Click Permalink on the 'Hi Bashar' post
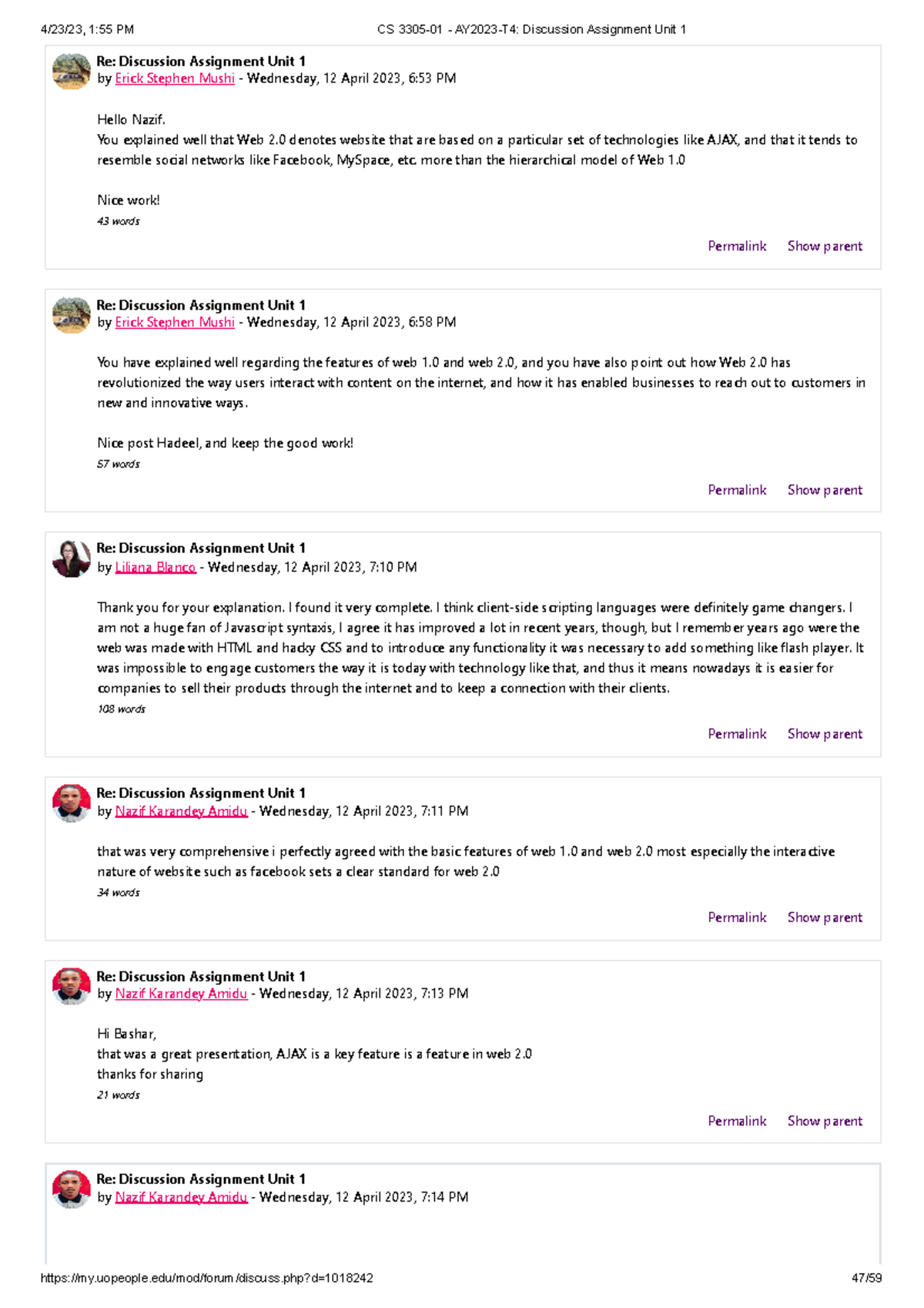924x1308 pixels. (x=737, y=1122)
